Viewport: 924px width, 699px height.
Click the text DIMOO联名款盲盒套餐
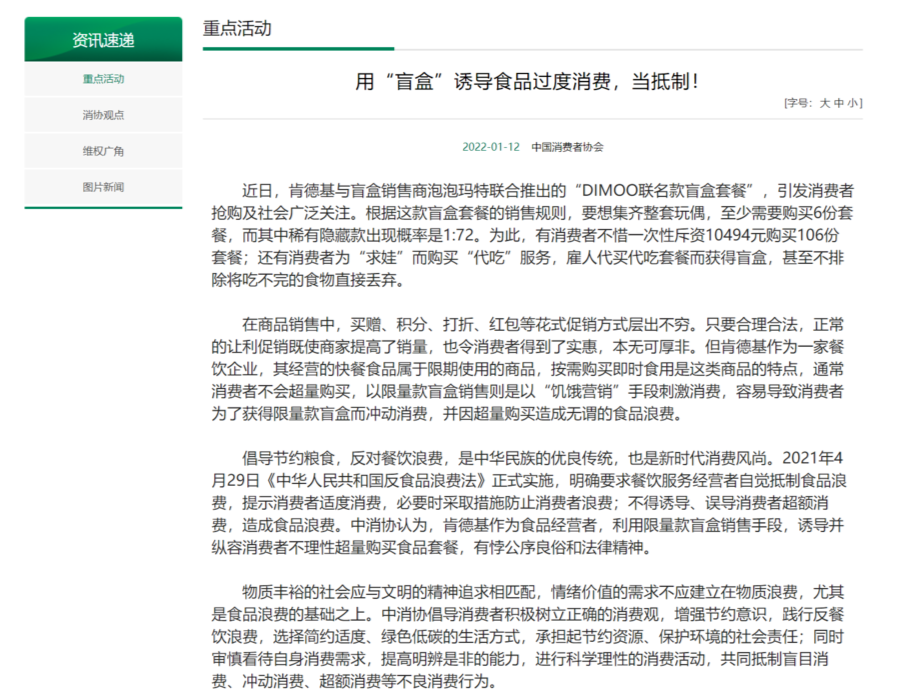664,190
